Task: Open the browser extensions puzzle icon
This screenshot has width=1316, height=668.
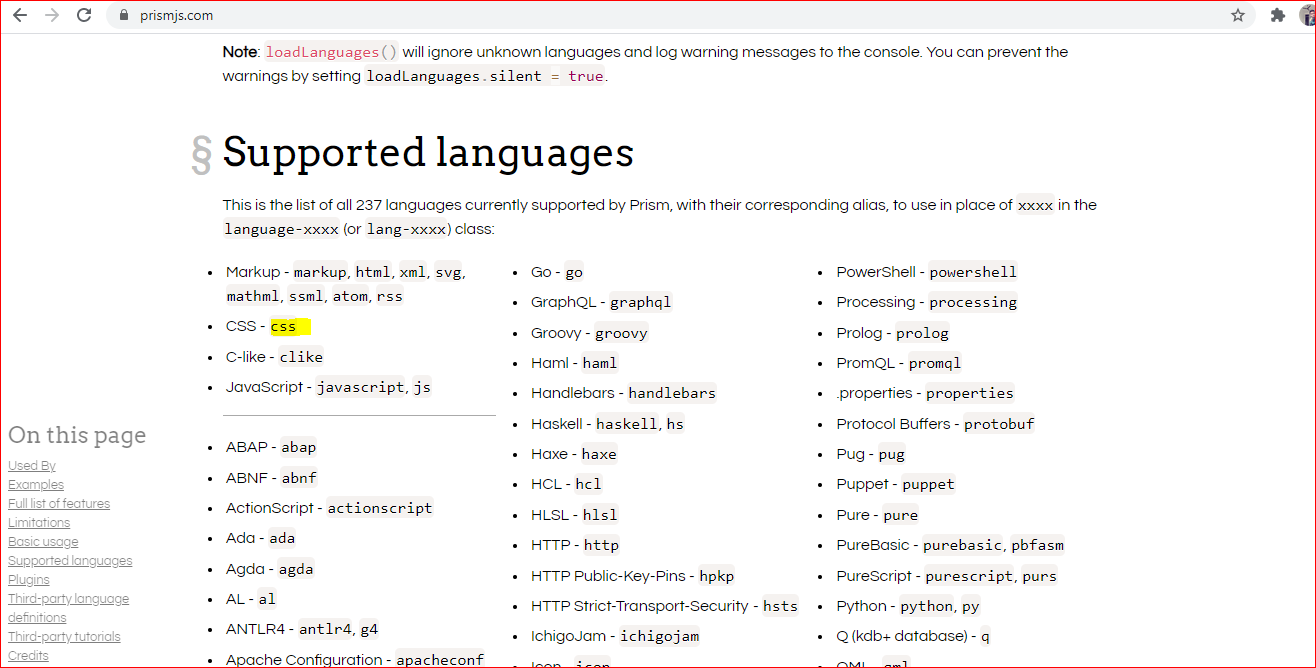Action: coord(1277,15)
